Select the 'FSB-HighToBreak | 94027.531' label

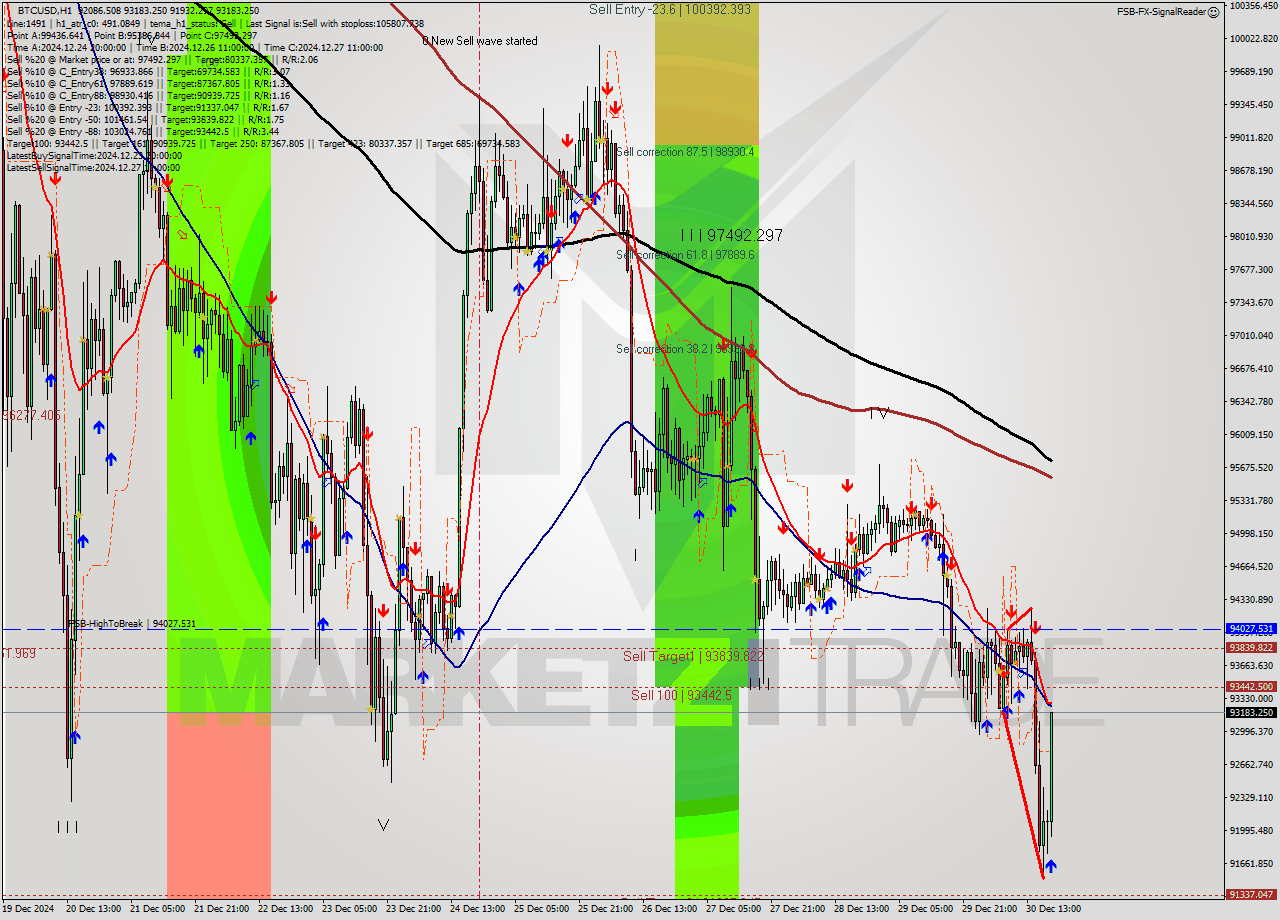132,623
